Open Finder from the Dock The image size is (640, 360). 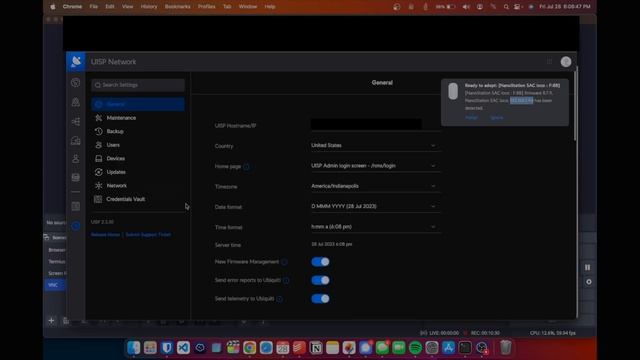[x=133, y=347]
